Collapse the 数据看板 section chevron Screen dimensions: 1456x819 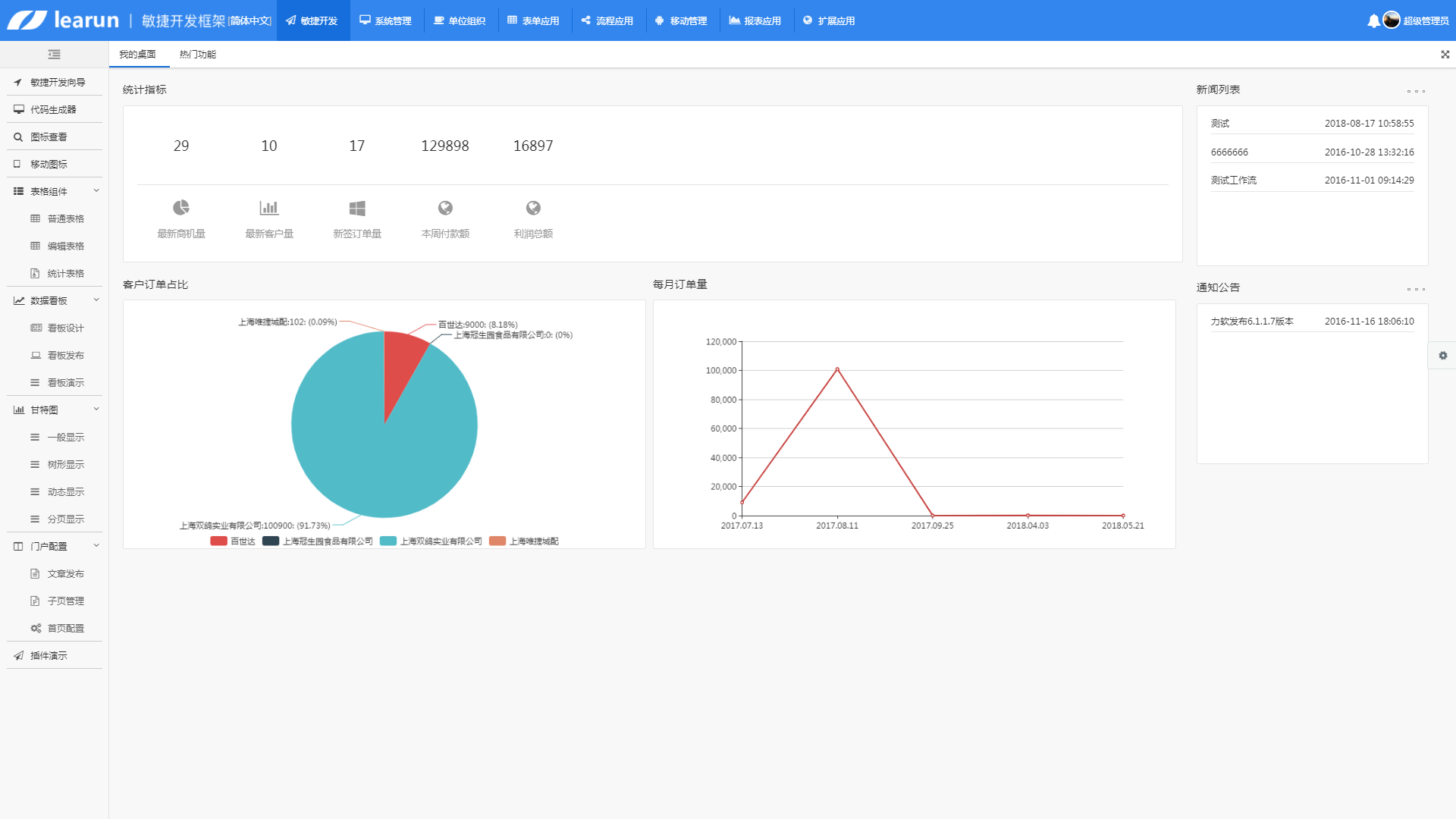pyautogui.click(x=96, y=300)
